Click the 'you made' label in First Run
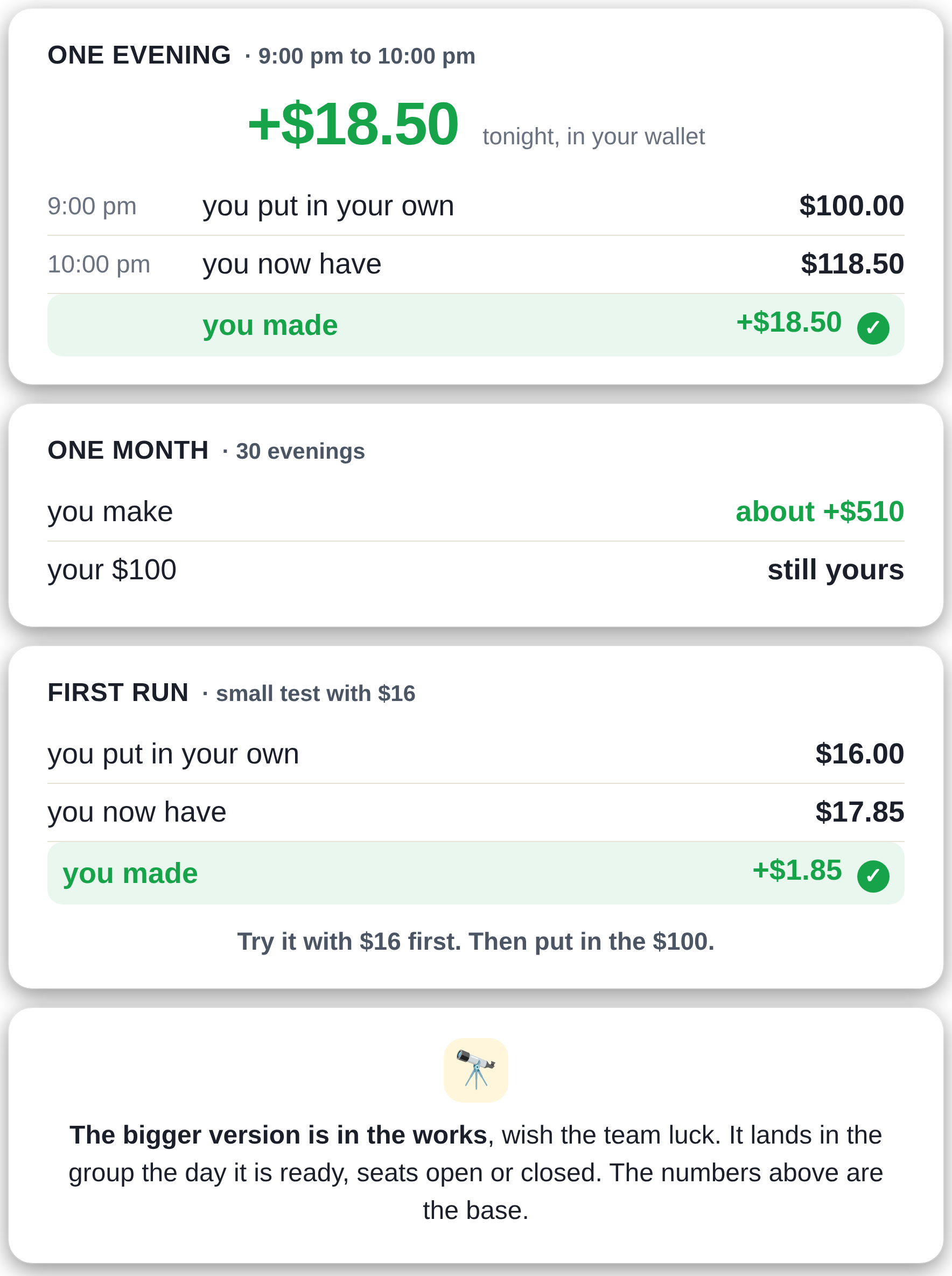The image size is (952, 1276). 130,873
